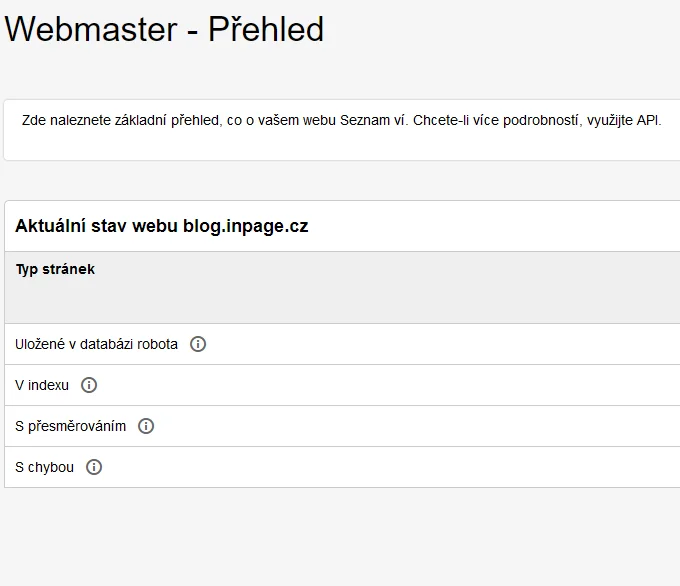680x586 pixels.
Task: Select the S přesměrováním row label
Action: click(70, 426)
